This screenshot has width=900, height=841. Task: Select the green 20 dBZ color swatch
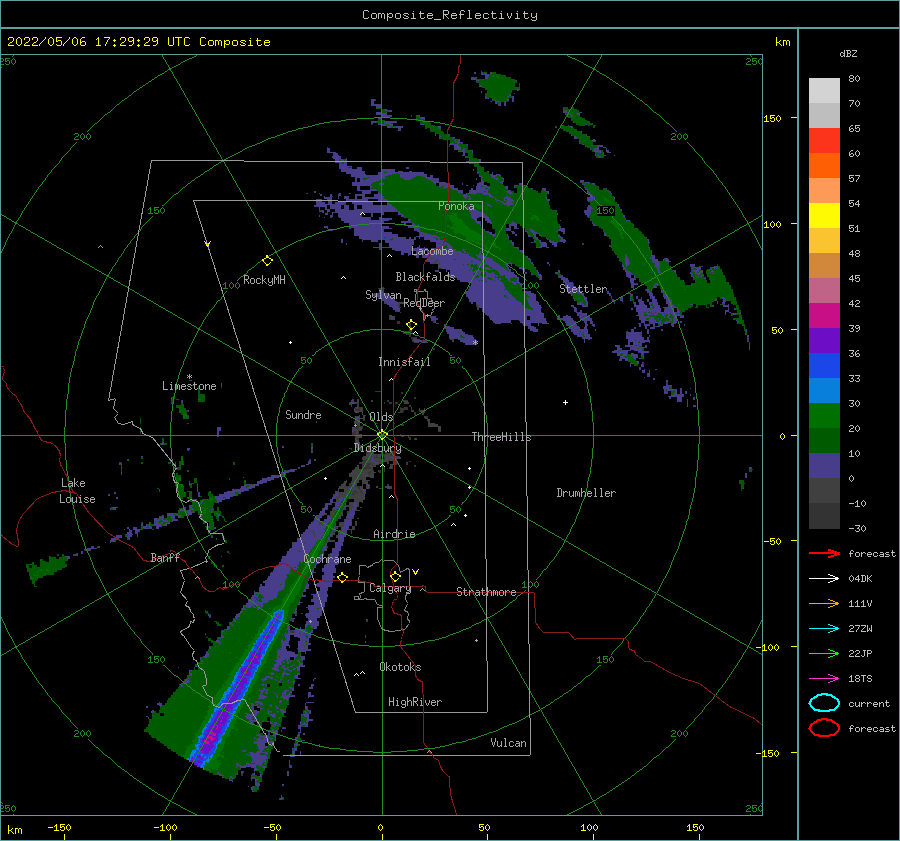tap(824, 416)
